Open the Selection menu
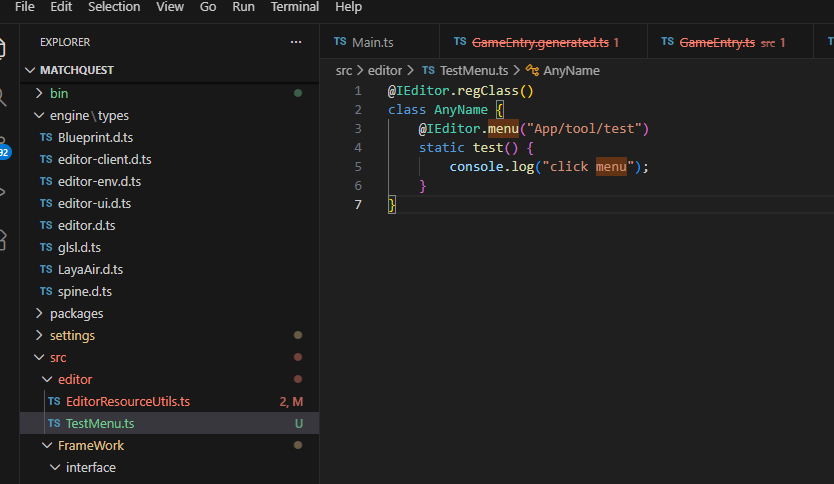The width and height of the screenshot is (834, 484). tap(114, 7)
